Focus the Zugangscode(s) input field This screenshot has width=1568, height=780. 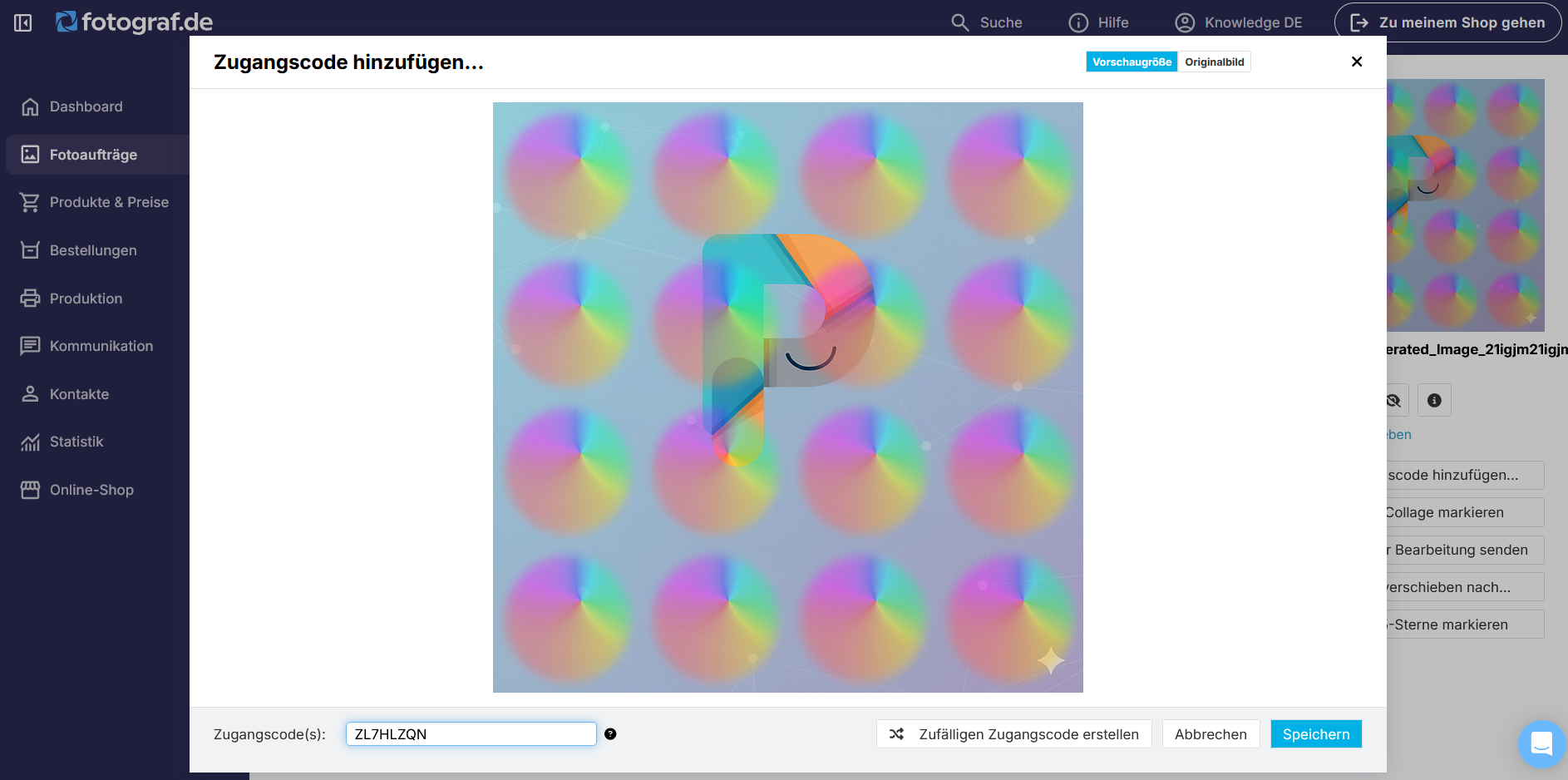tap(471, 734)
